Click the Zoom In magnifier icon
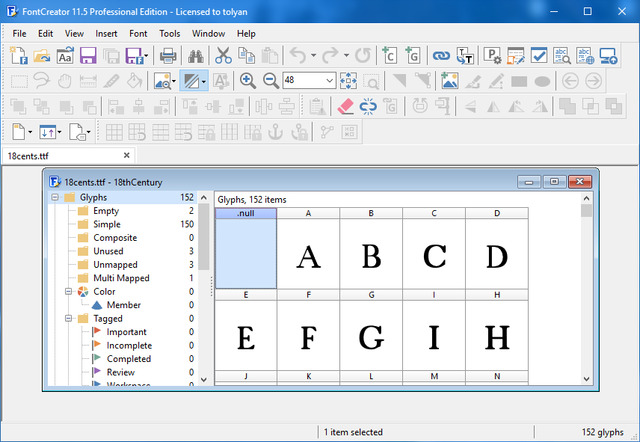The width and height of the screenshot is (640, 442). click(247, 81)
